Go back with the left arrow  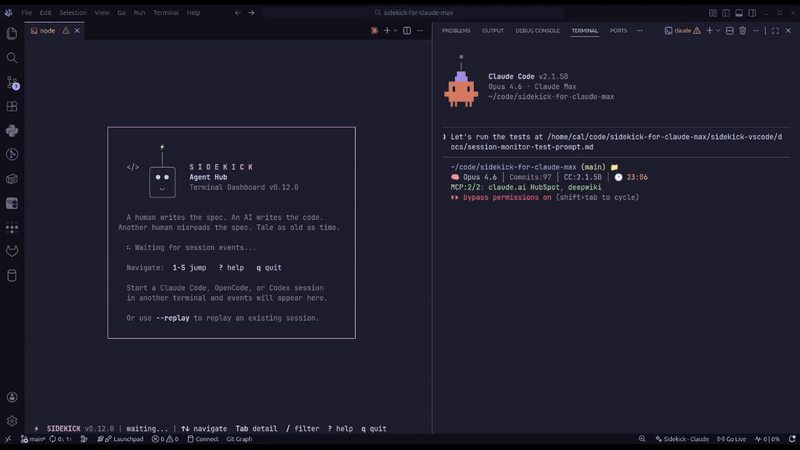(238, 13)
